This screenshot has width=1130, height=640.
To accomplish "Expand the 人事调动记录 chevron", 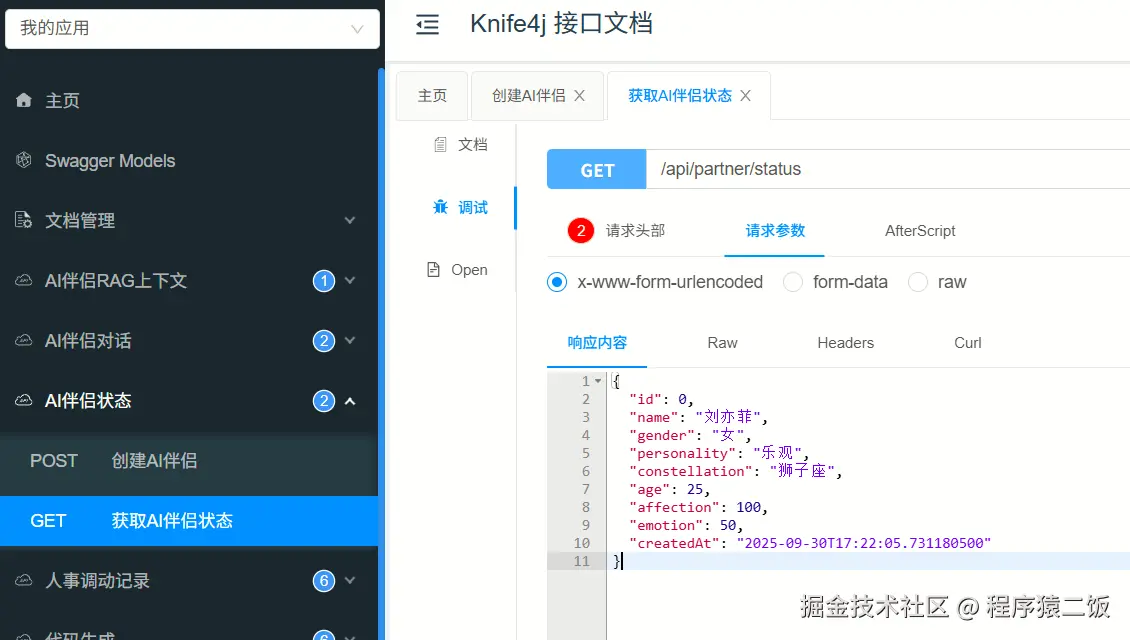I will pos(350,580).
